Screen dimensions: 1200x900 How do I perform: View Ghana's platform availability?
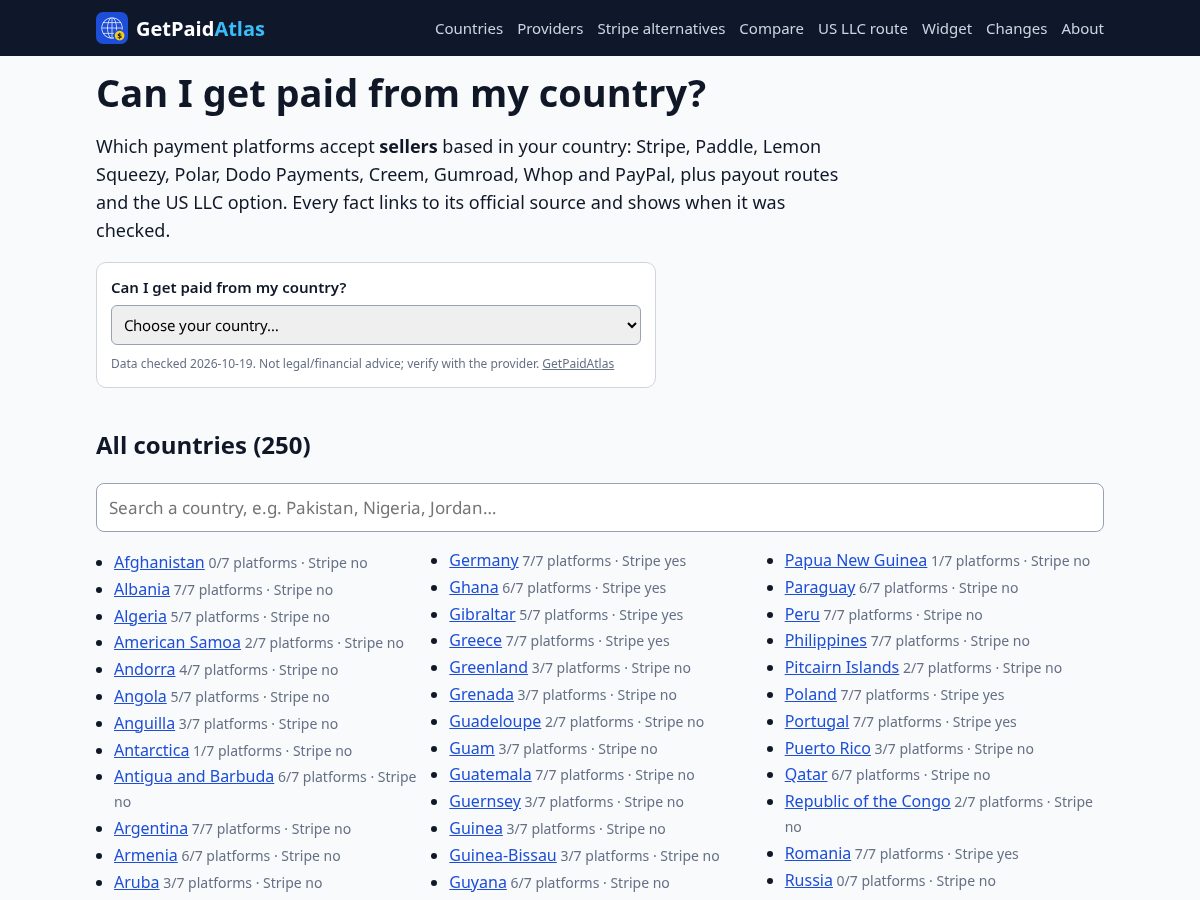pos(474,587)
